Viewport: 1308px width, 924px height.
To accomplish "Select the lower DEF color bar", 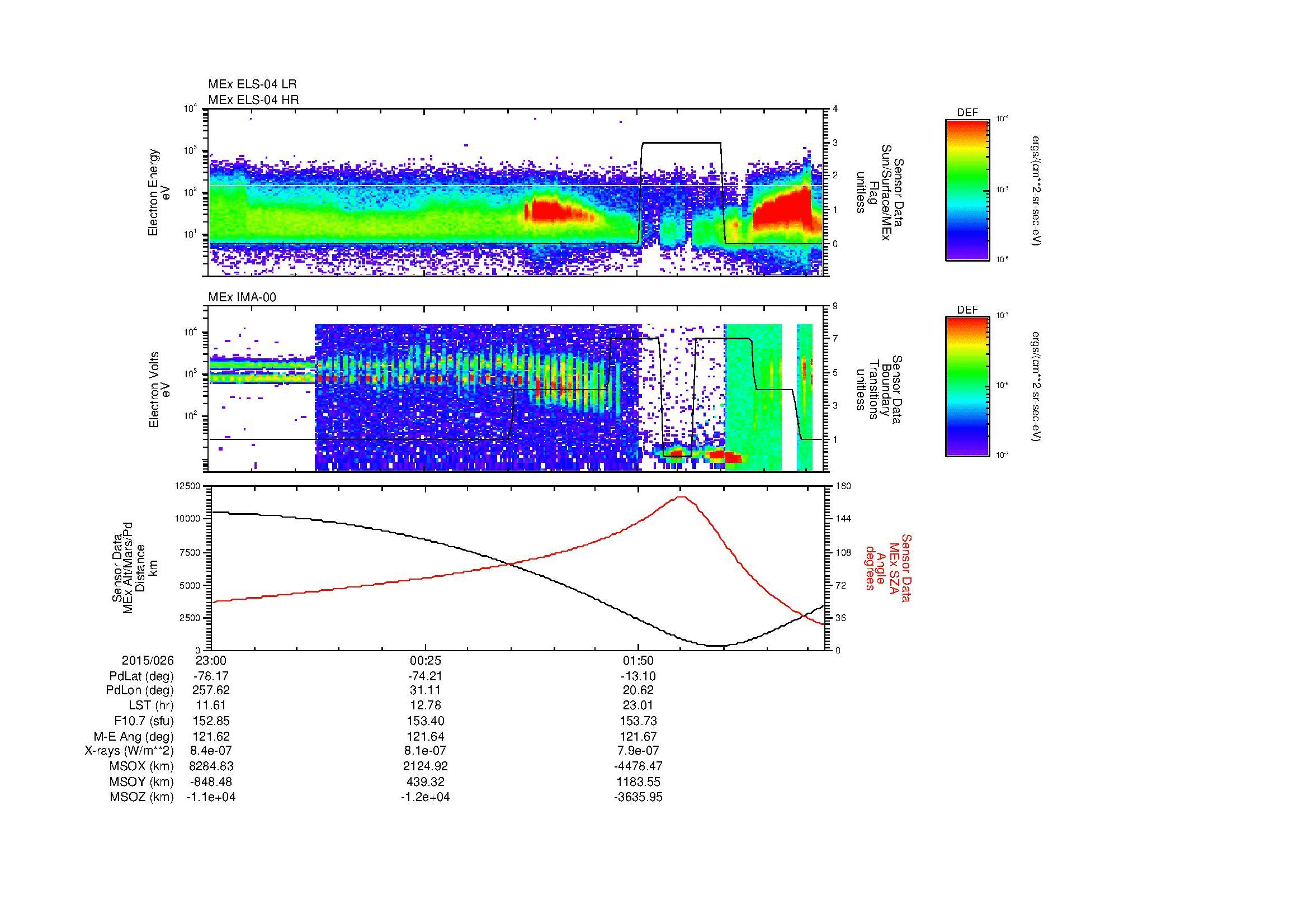I will click(967, 387).
